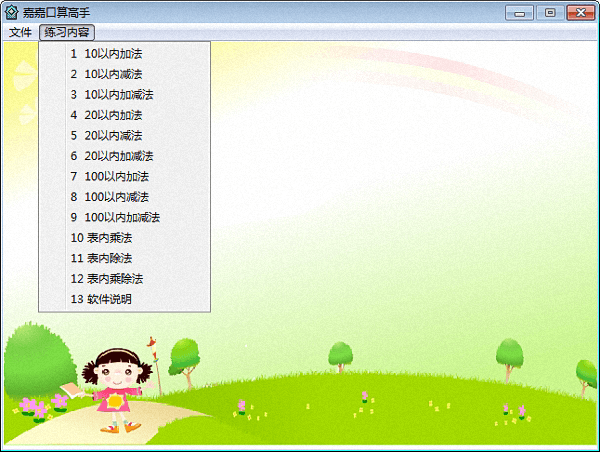Image resolution: width=600 pixels, height=452 pixels.
Task: Pick 10以内加减法 practice option
Action: click(117, 94)
